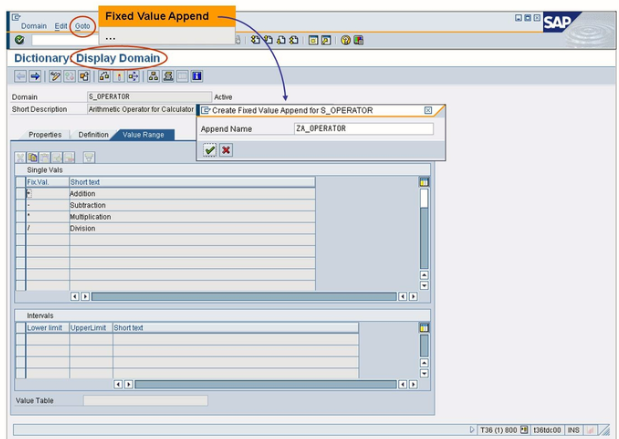The image size is (619, 439).
Task: Click the blue information icon in toolbar
Action: tap(197, 76)
